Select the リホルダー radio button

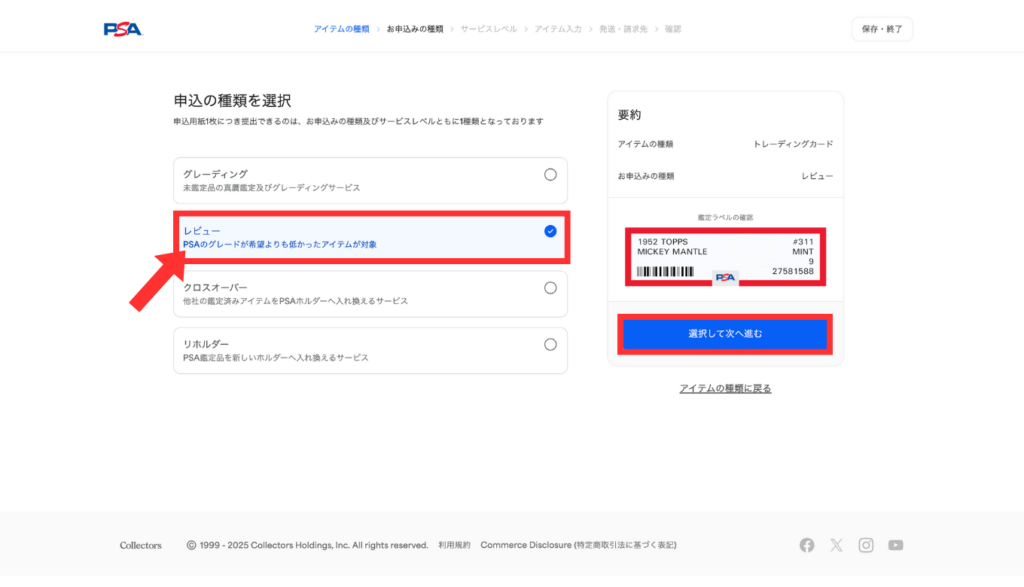(x=551, y=345)
